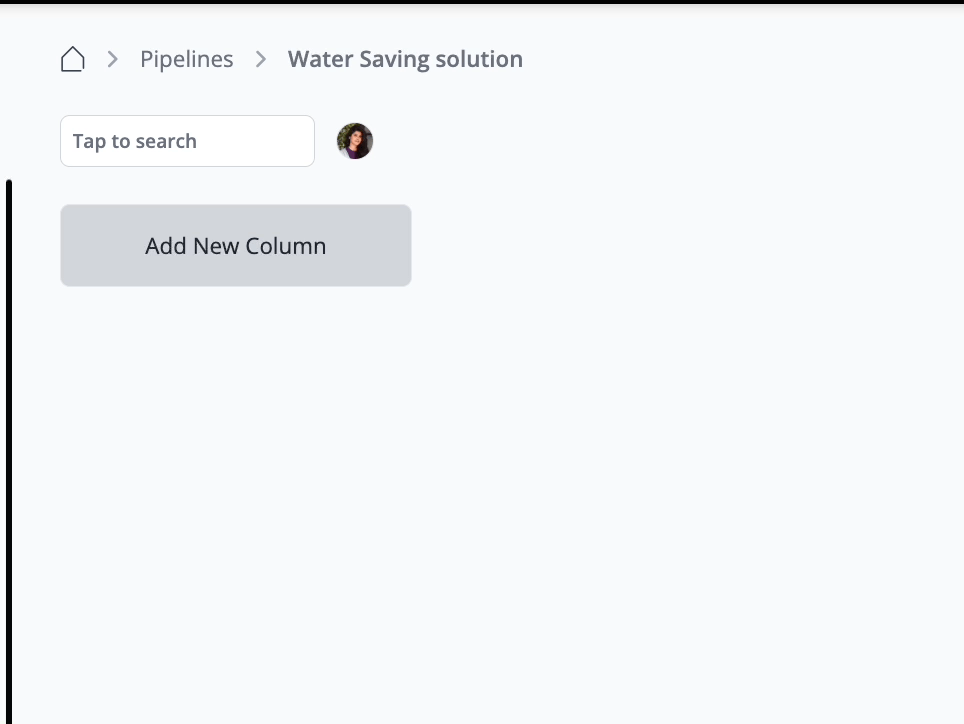Image resolution: width=964 pixels, height=724 pixels.
Task: Go to the home page via house icon
Action: [x=72, y=60]
